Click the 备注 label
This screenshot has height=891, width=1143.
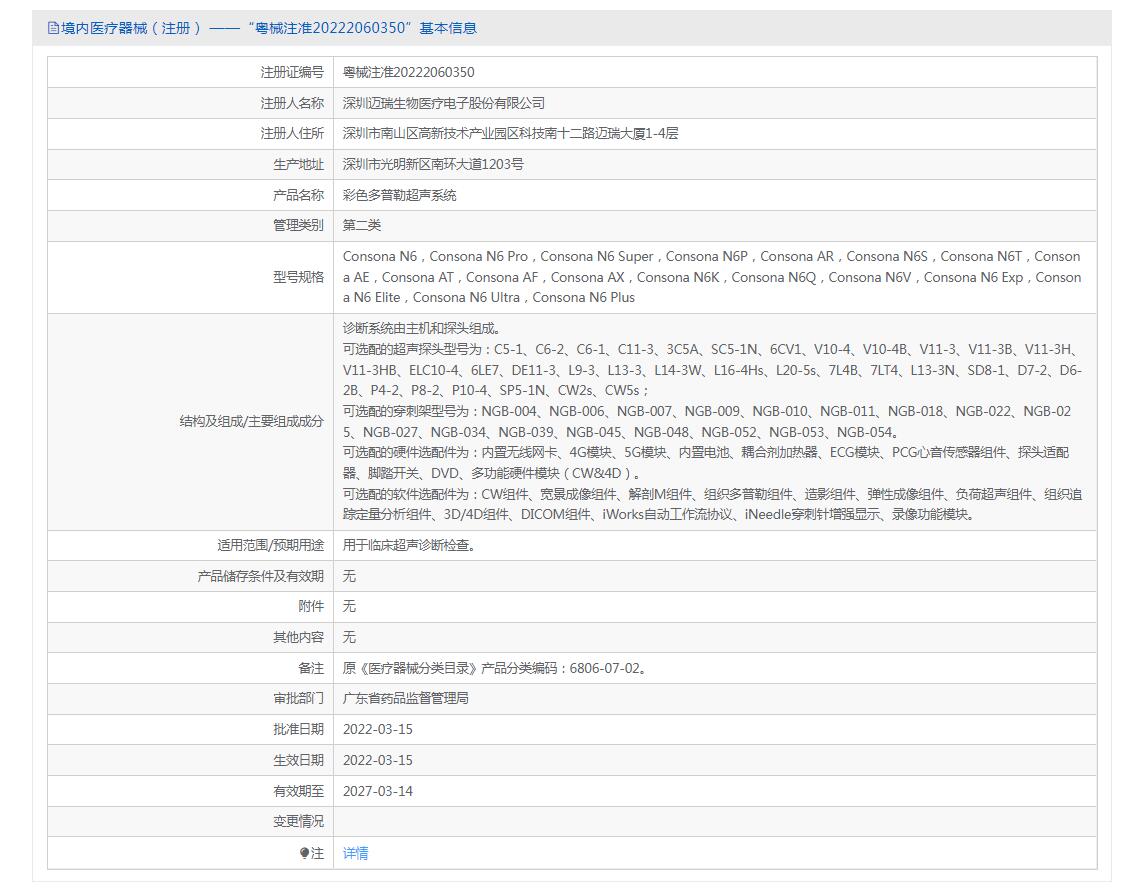[311, 668]
